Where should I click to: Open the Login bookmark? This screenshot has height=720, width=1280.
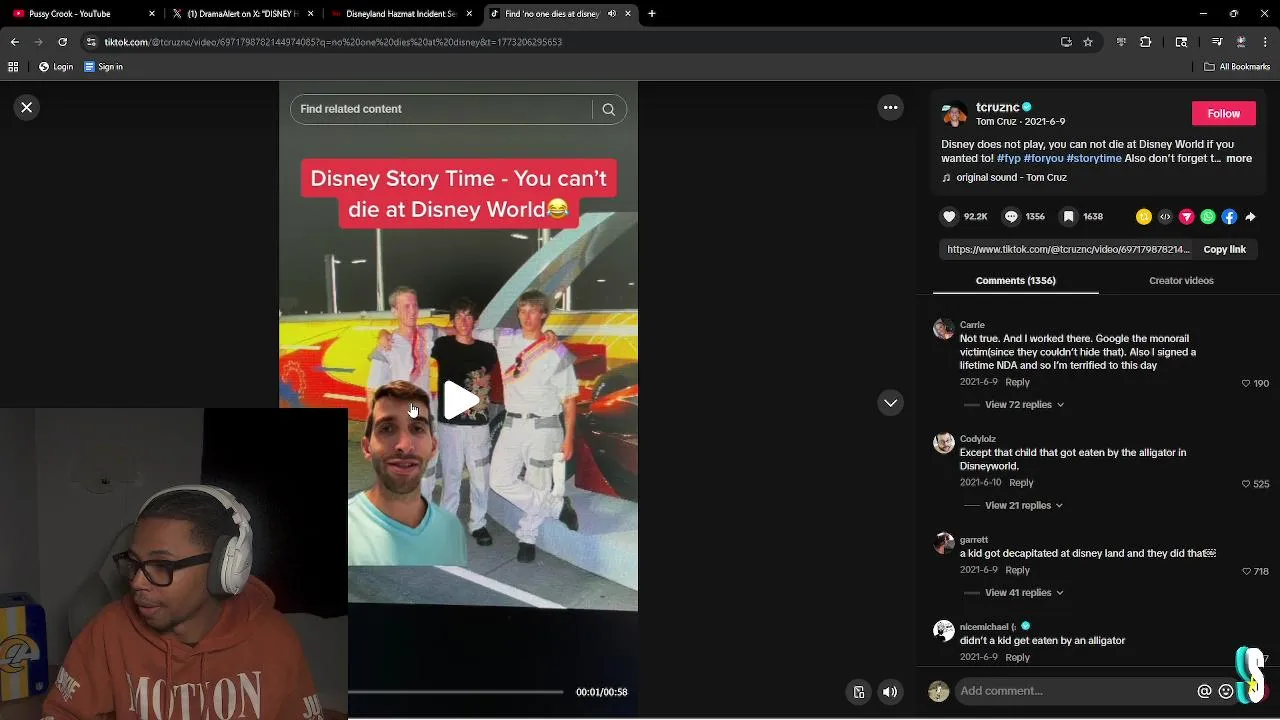pyautogui.click(x=56, y=67)
